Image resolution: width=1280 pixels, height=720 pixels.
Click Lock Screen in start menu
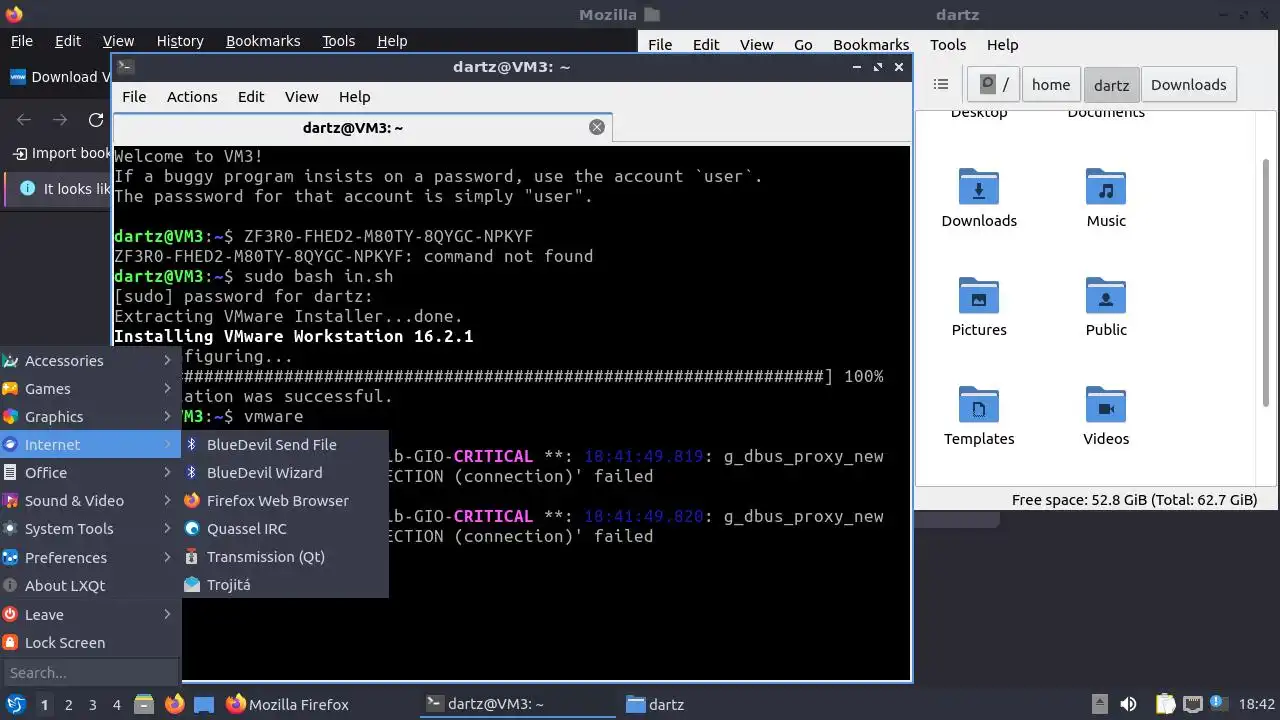tap(90, 643)
